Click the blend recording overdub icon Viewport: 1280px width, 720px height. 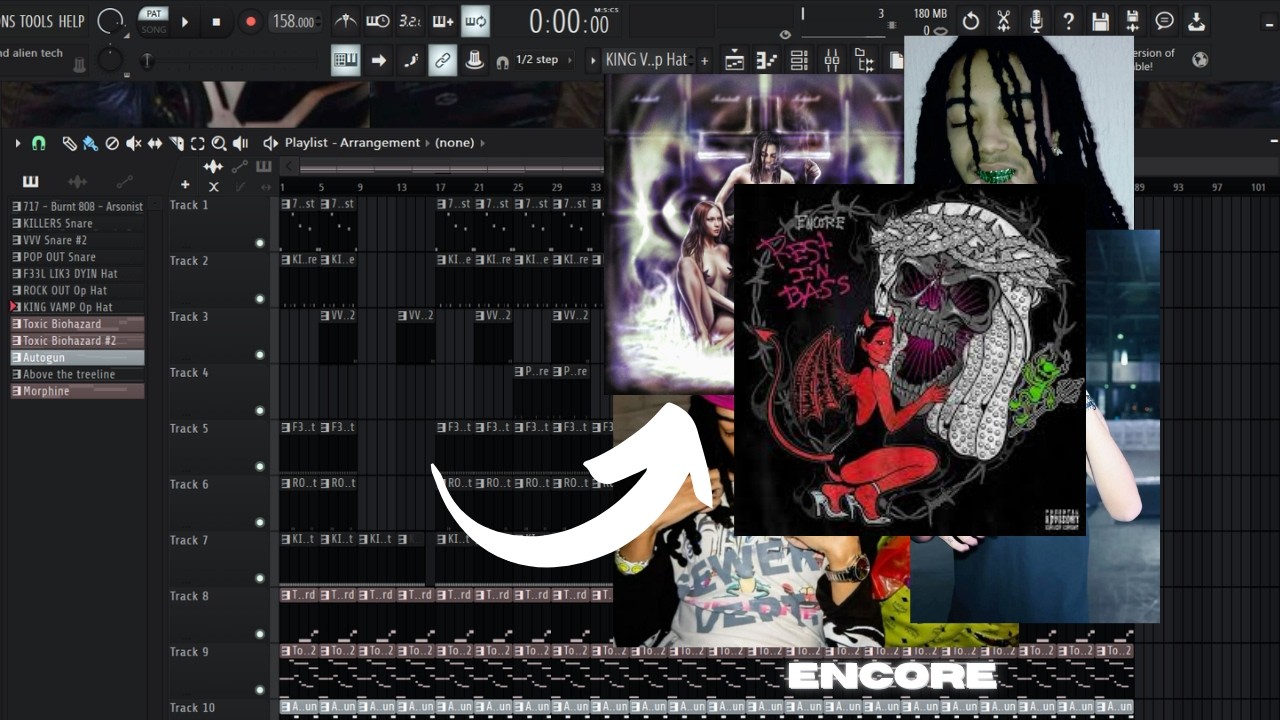click(x=442, y=21)
